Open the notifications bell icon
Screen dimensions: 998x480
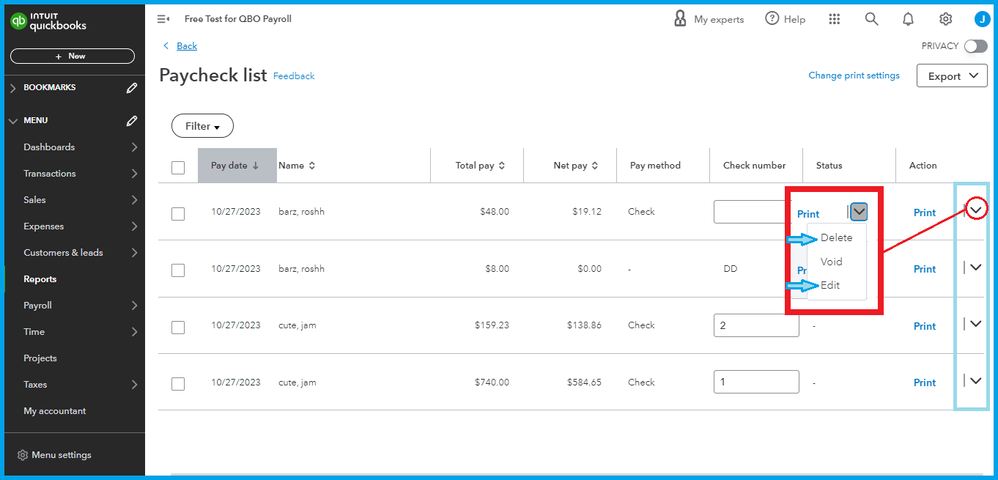pos(908,19)
